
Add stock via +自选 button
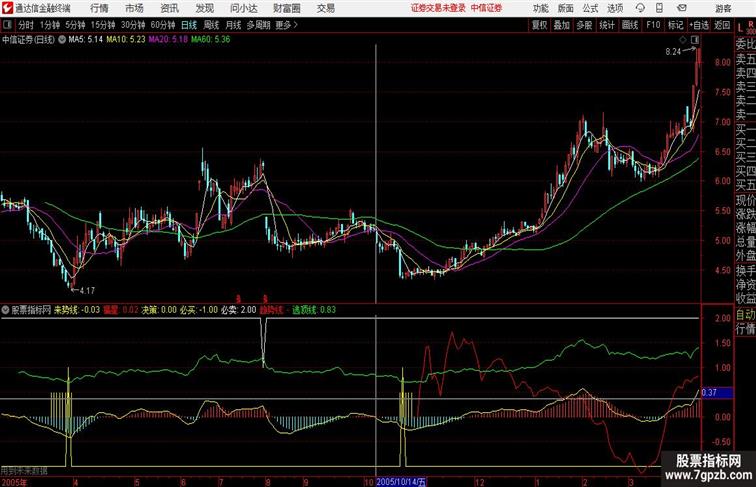tap(699, 25)
